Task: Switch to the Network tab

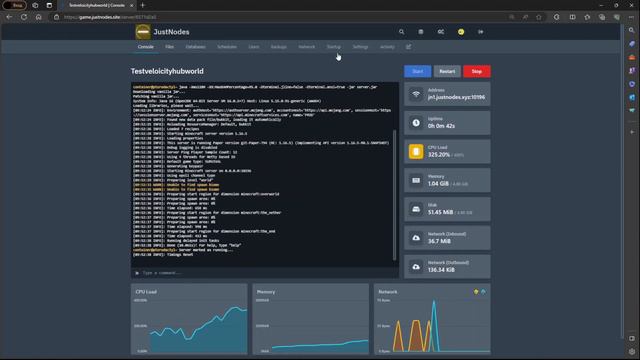Action: pos(307,47)
